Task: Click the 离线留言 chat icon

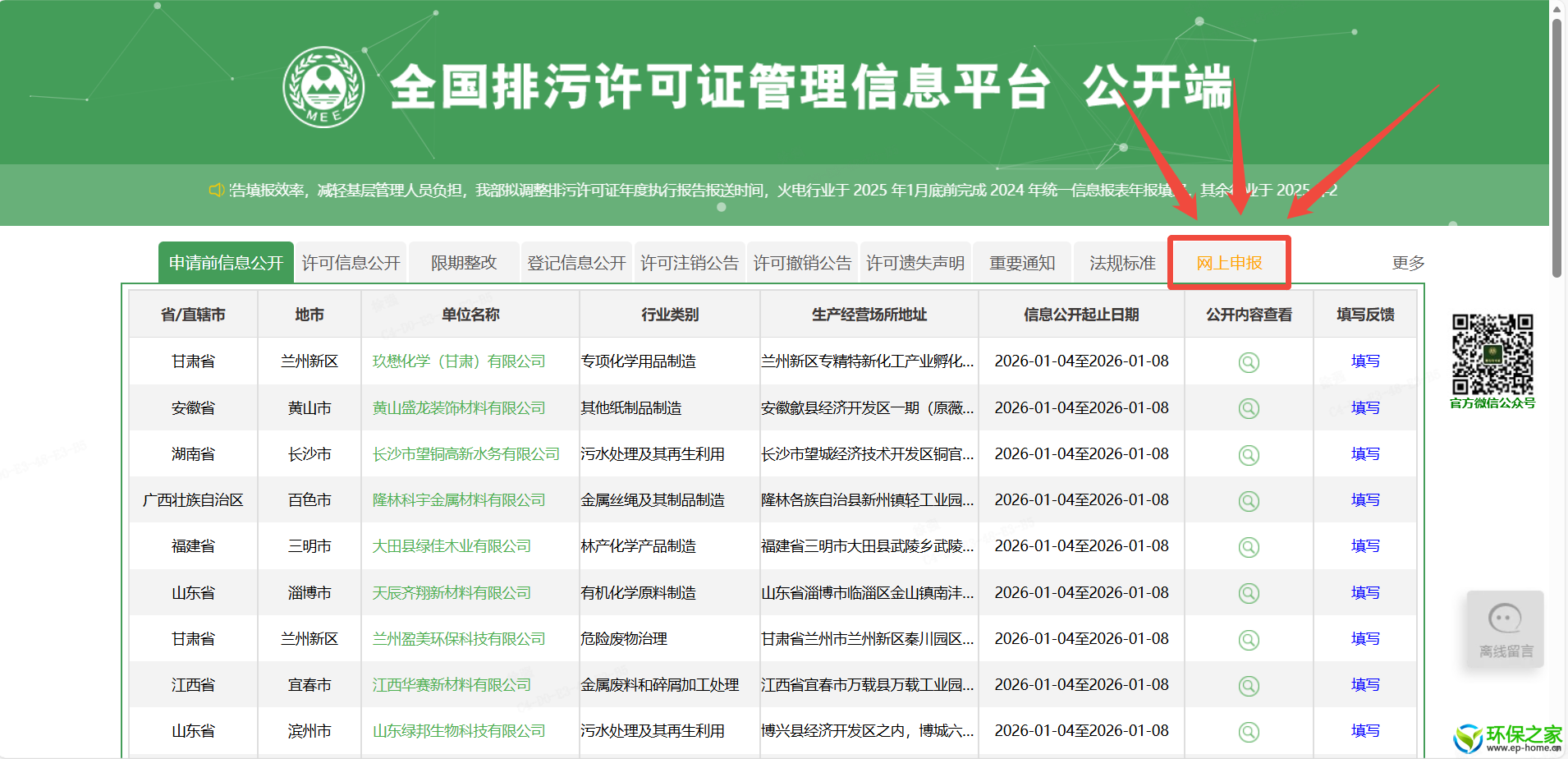Action: [x=1505, y=628]
